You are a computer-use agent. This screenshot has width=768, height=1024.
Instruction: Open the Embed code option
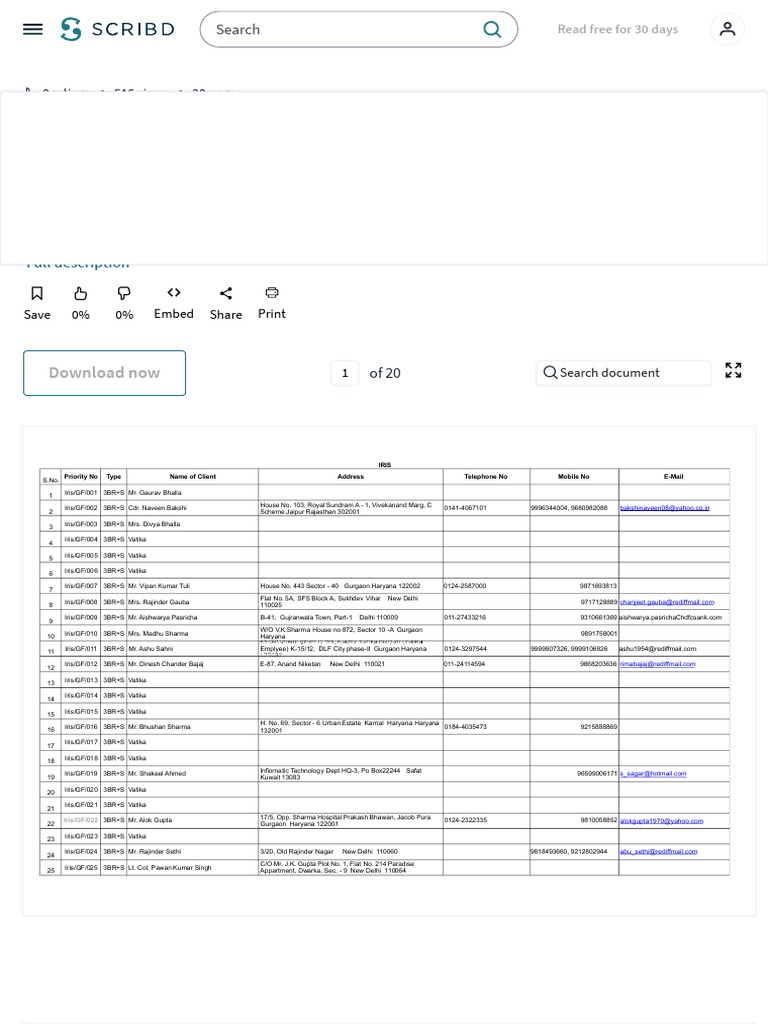coord(174,303)
